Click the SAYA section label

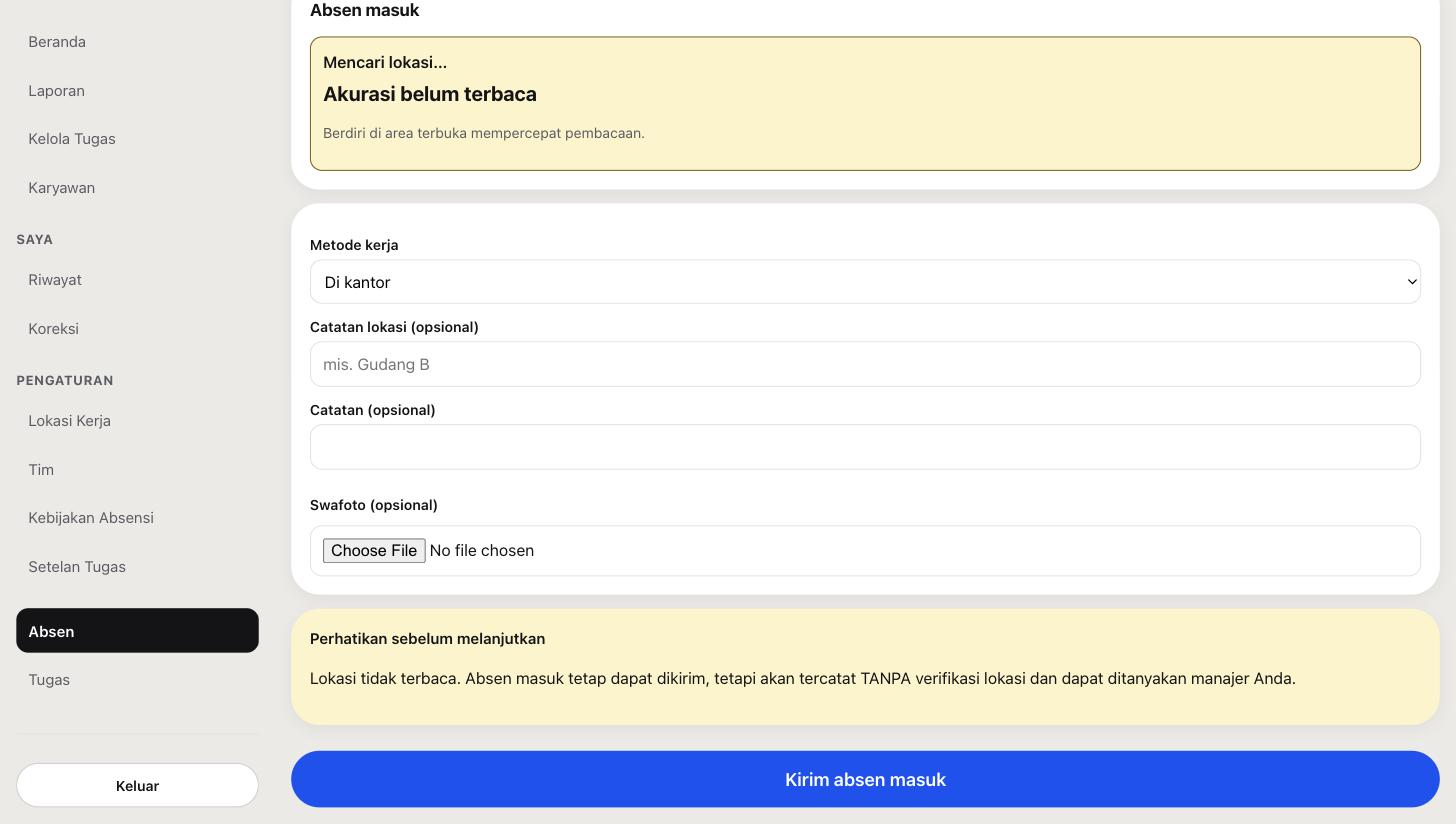click(35, 240)
